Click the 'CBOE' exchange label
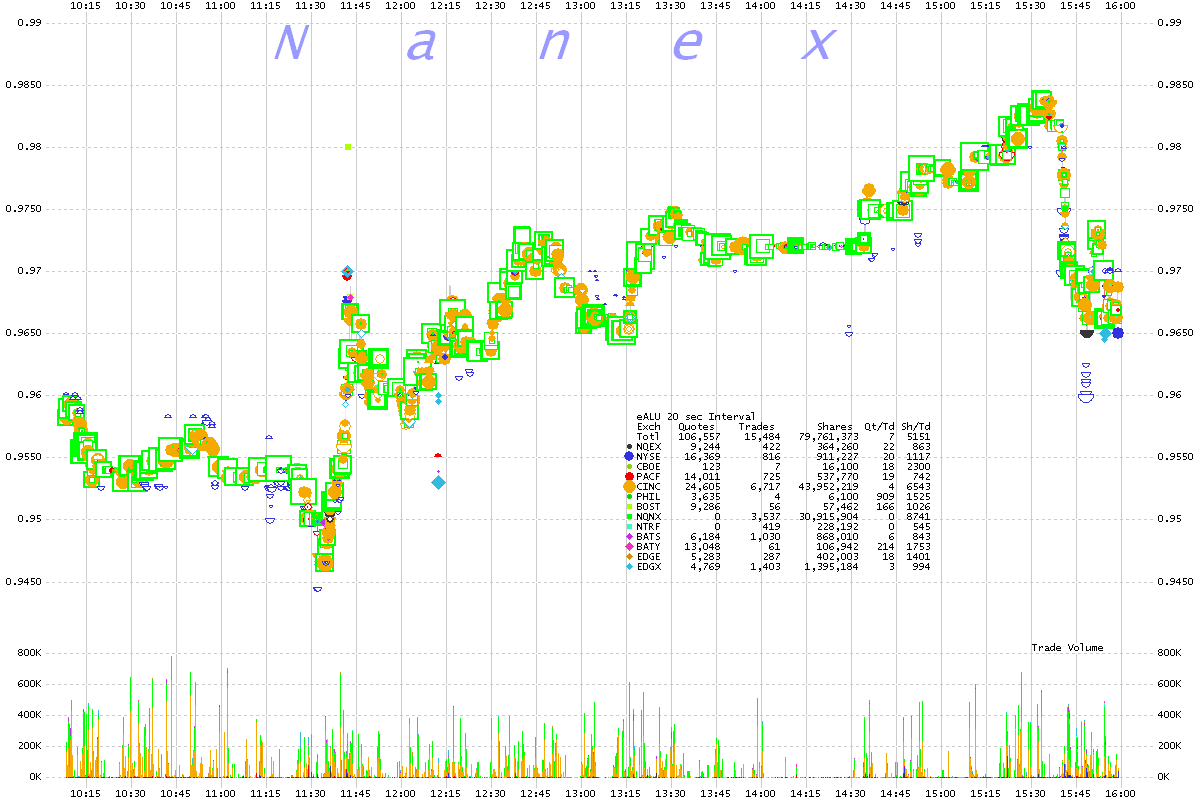Screen dimensions: 1200x800 pos(649,466)
